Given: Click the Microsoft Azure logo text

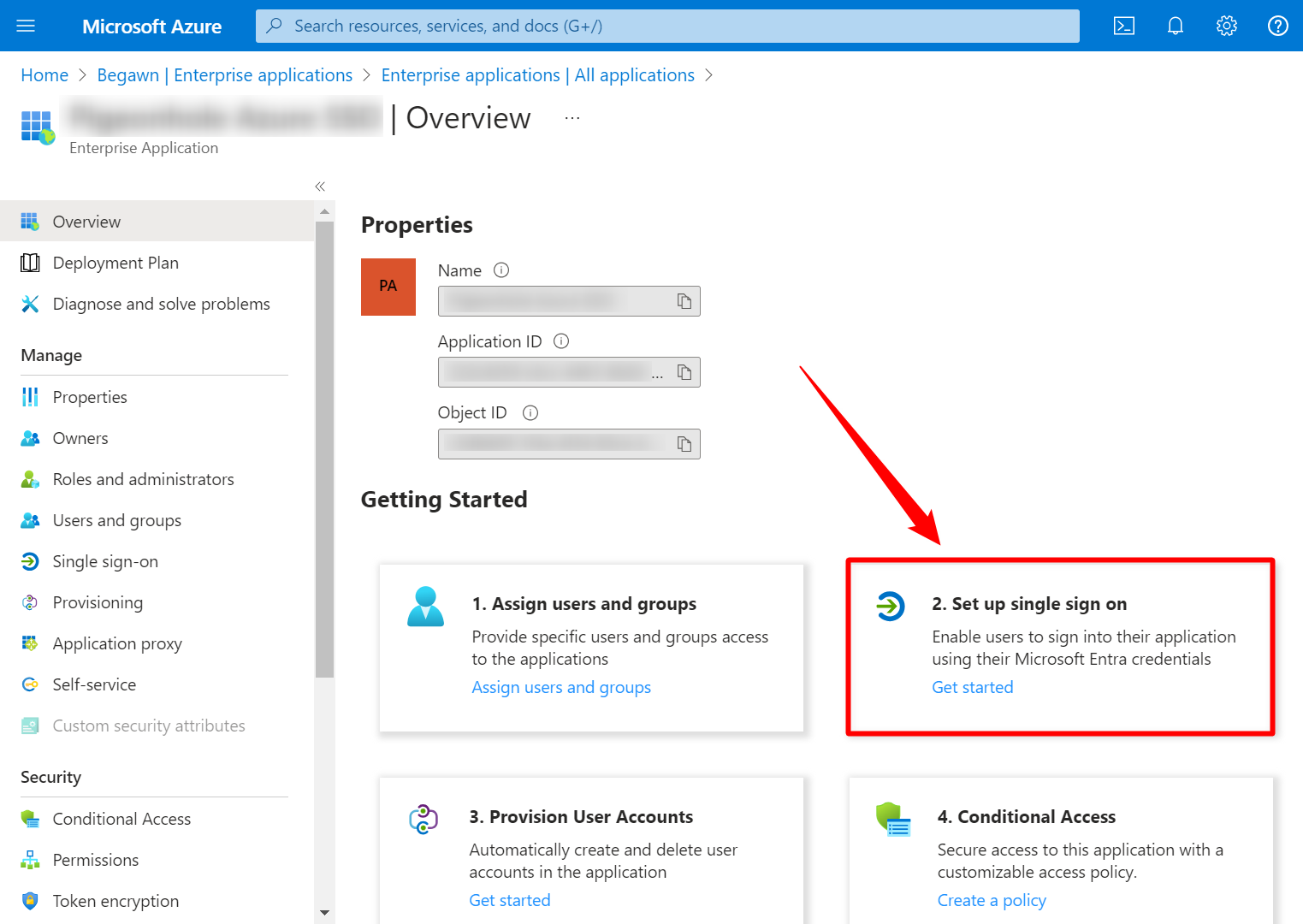Looking at the screenshot, I should click(151, 27).
